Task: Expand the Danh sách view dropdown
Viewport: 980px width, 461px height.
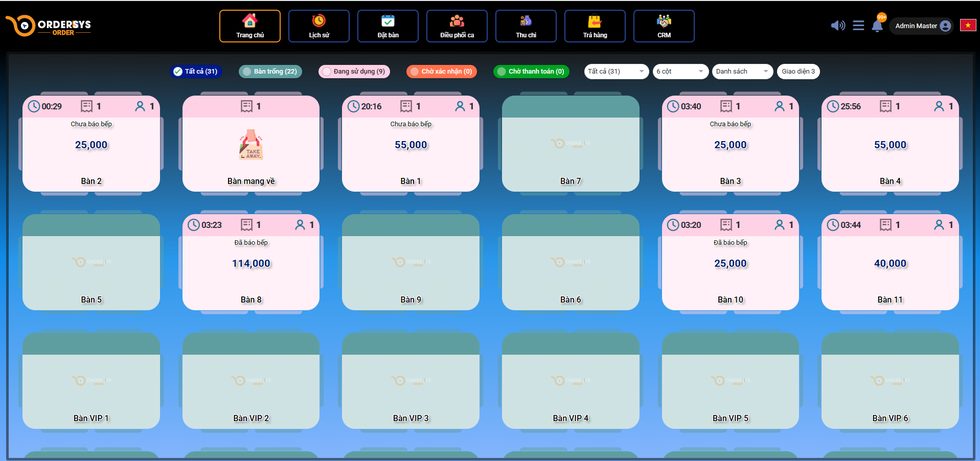Action: (742, 71)
